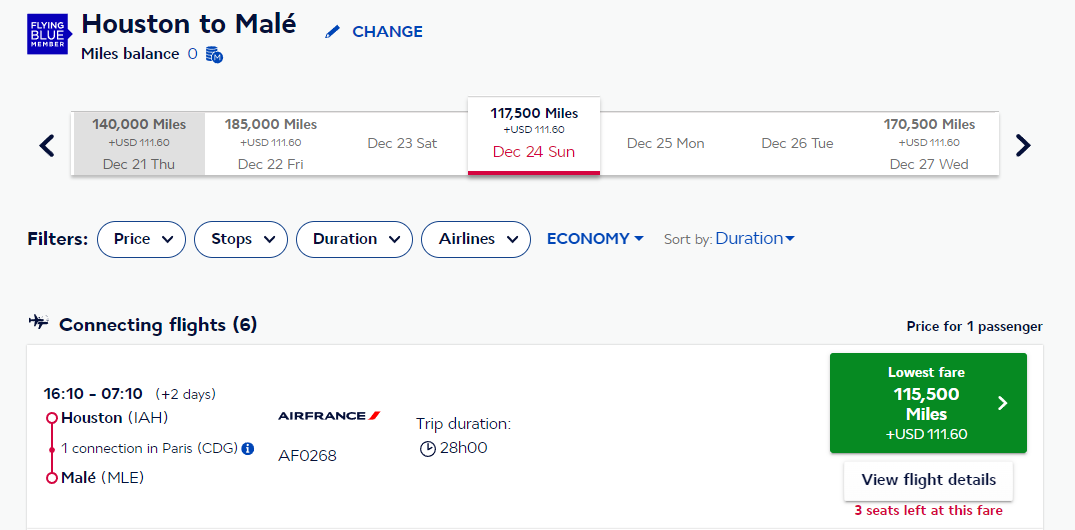Viewport: 1075px width, 530px height.
Task: Go to previous dates with left arrow
Action: pyautogui.click(x=47, y=145)
